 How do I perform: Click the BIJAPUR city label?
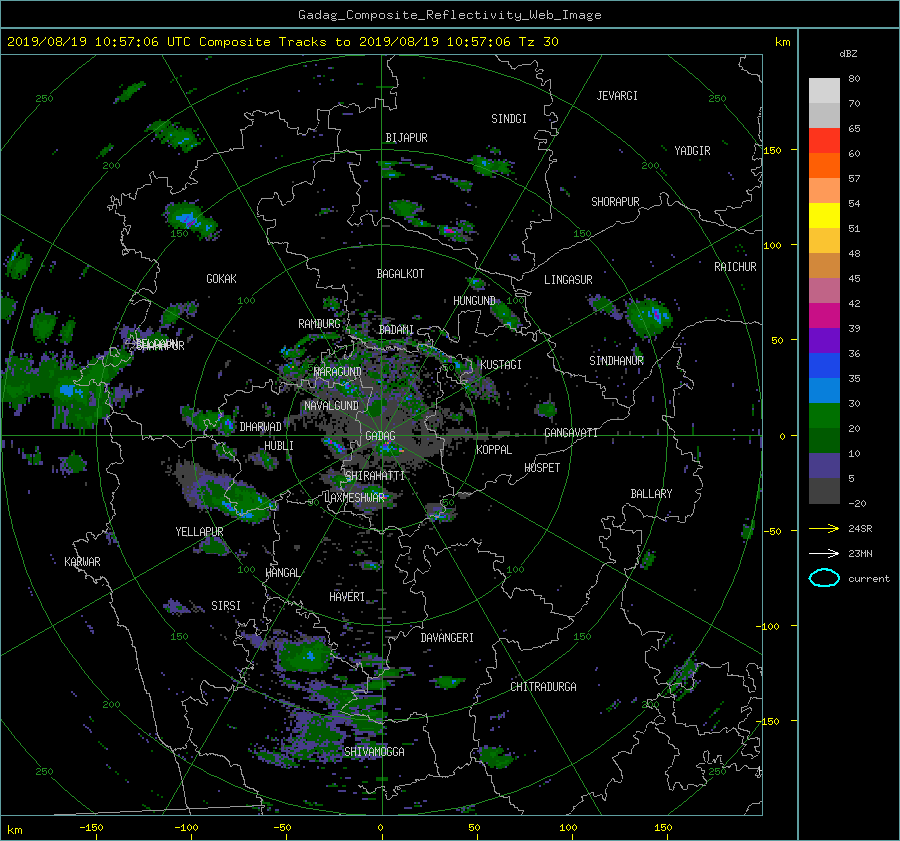click(406, 138)
